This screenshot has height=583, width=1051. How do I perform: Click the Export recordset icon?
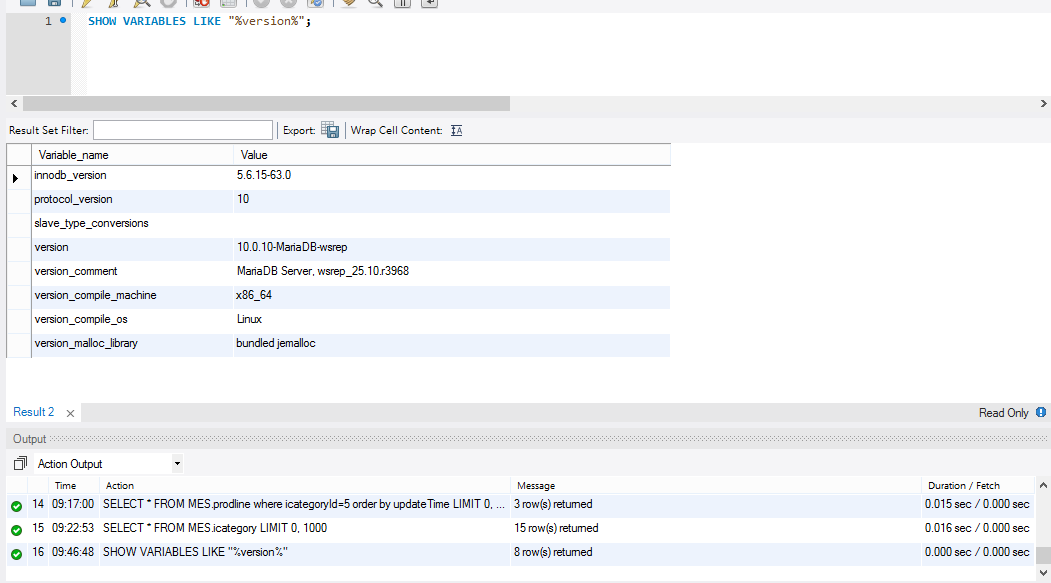[x=330, y=130]
